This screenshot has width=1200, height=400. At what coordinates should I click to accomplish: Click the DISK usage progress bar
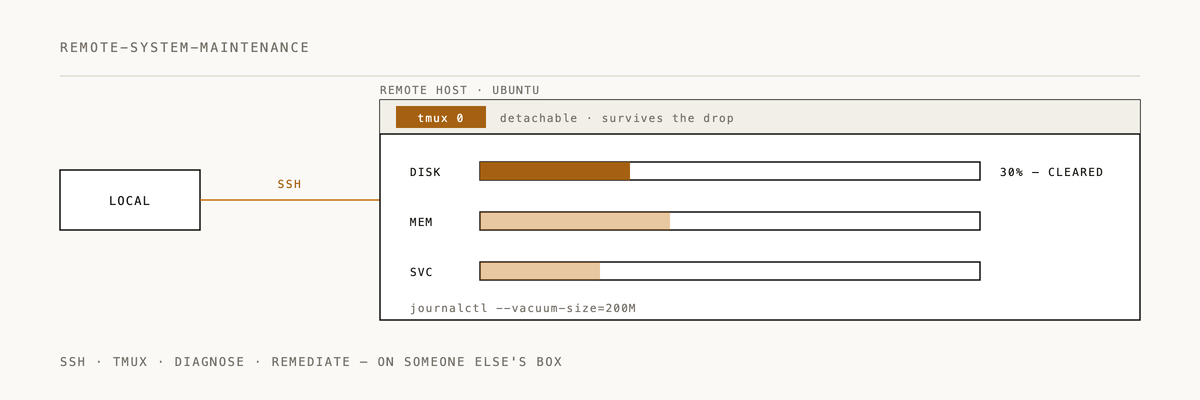click(730, 171)
